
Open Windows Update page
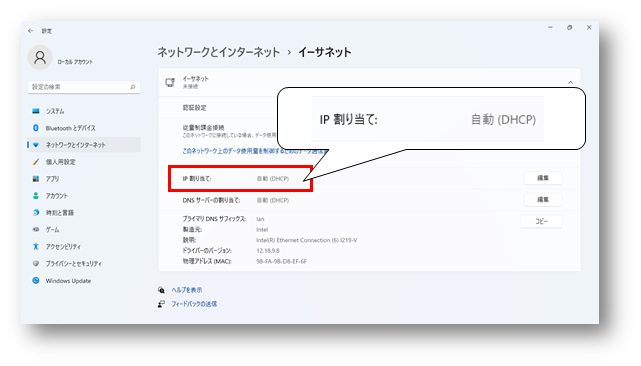tap(84, 281)
